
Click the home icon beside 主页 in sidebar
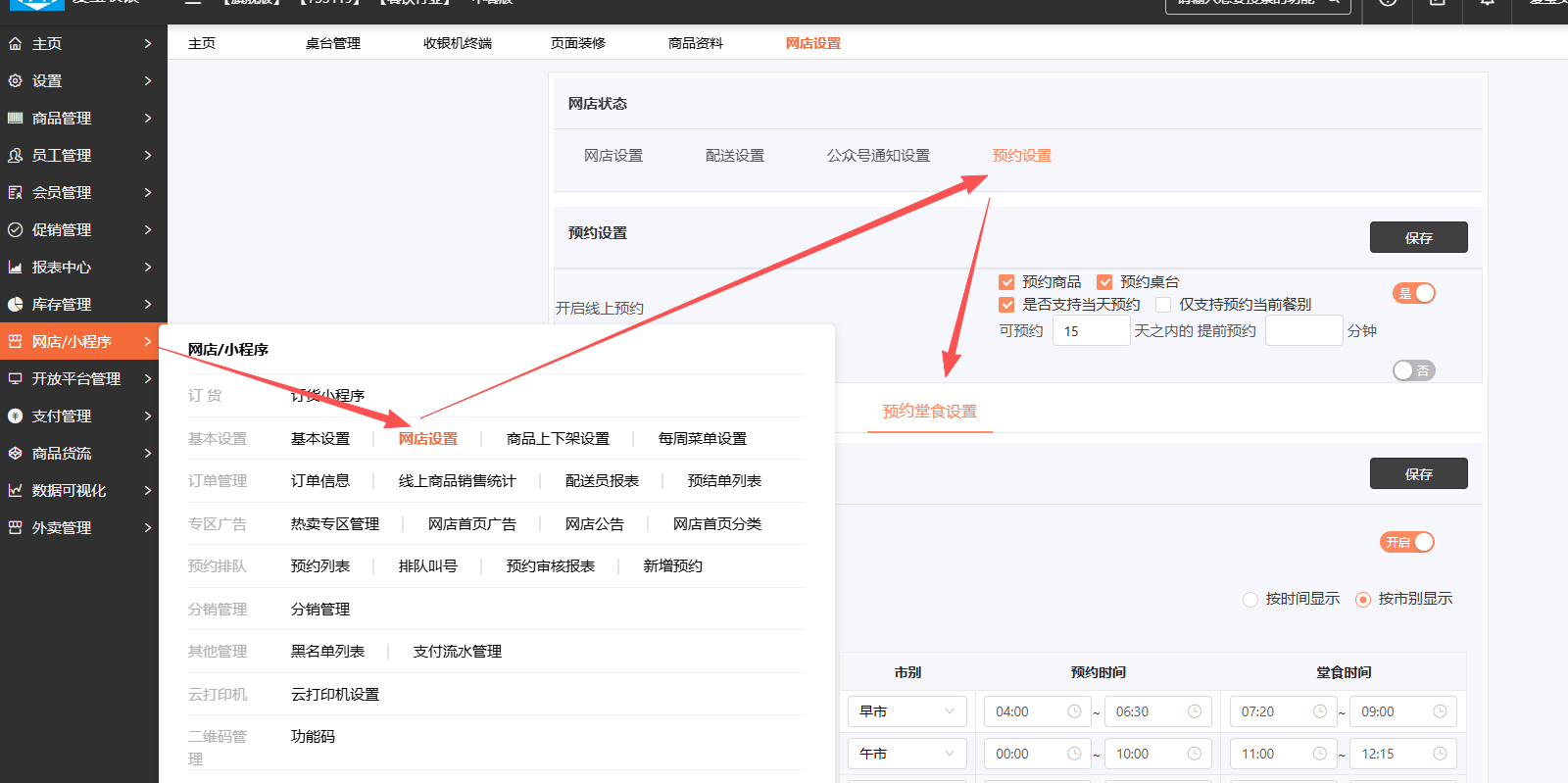[15, 44]
